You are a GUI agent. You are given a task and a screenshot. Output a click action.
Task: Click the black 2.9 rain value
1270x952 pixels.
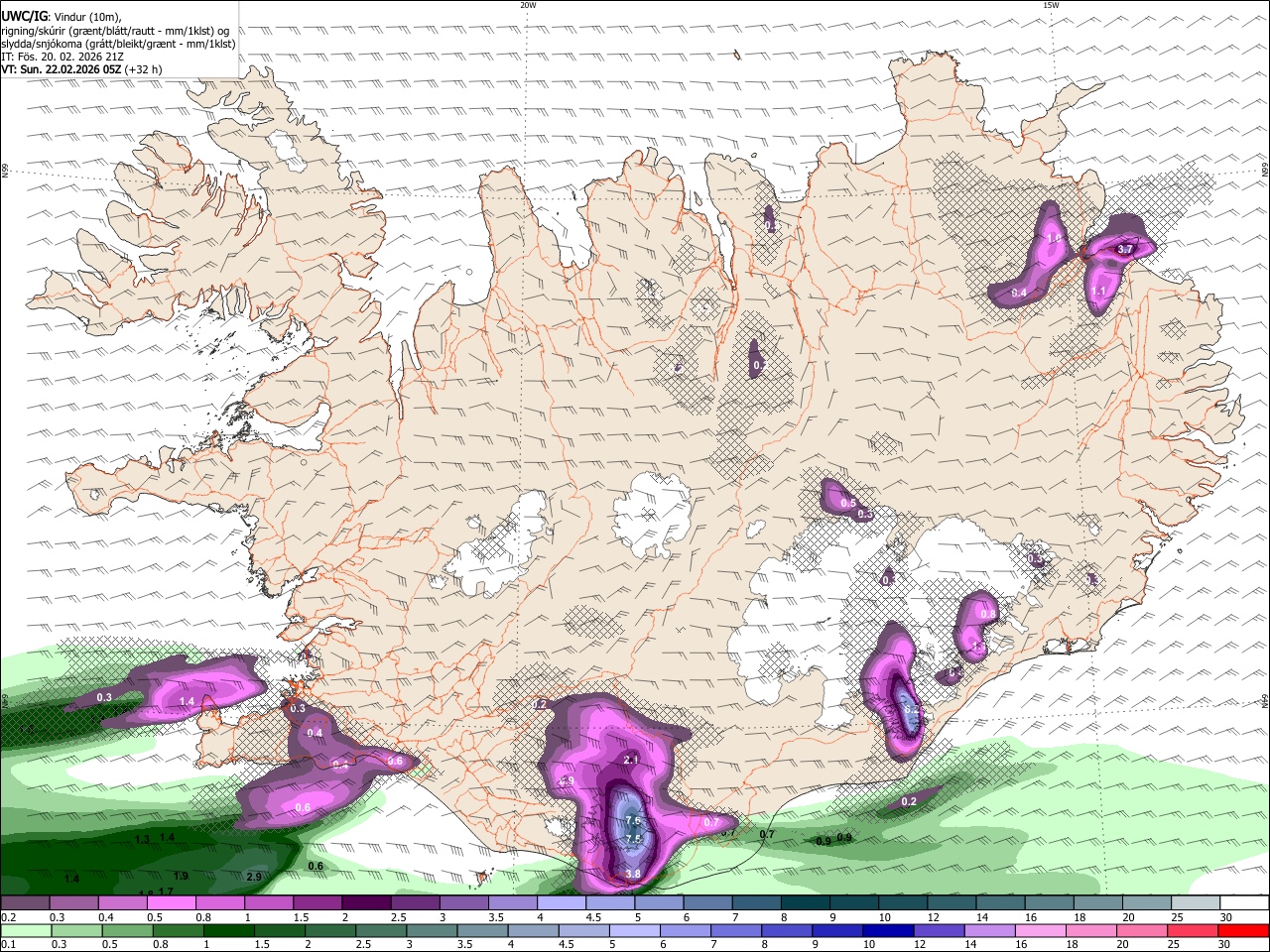click(x=253, y=877)
